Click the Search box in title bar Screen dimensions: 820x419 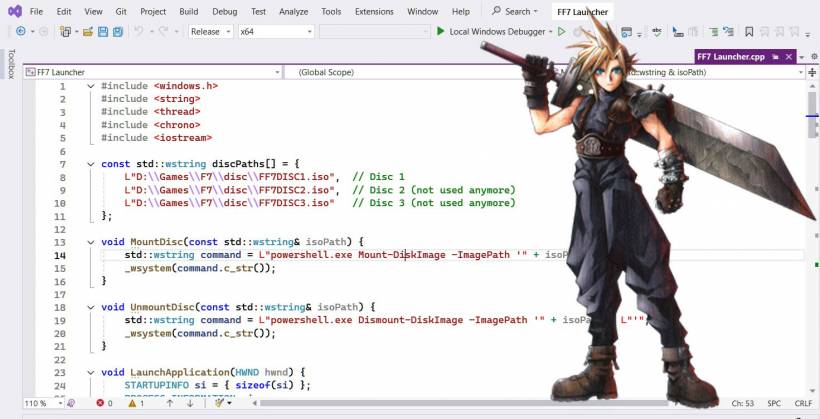[x=515, y=11]
